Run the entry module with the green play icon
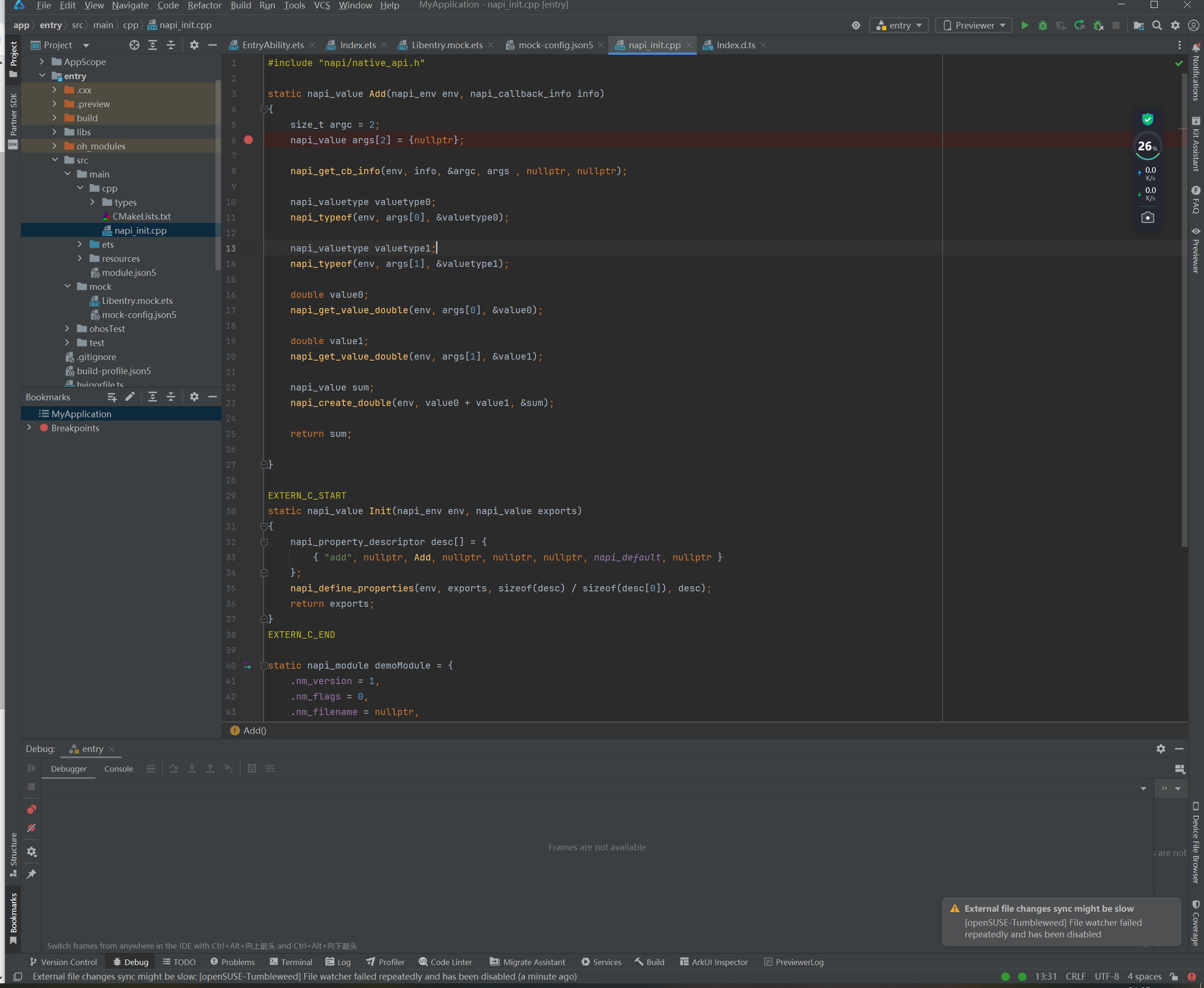Screen dimensions: 1204x988 [1025, 25]
